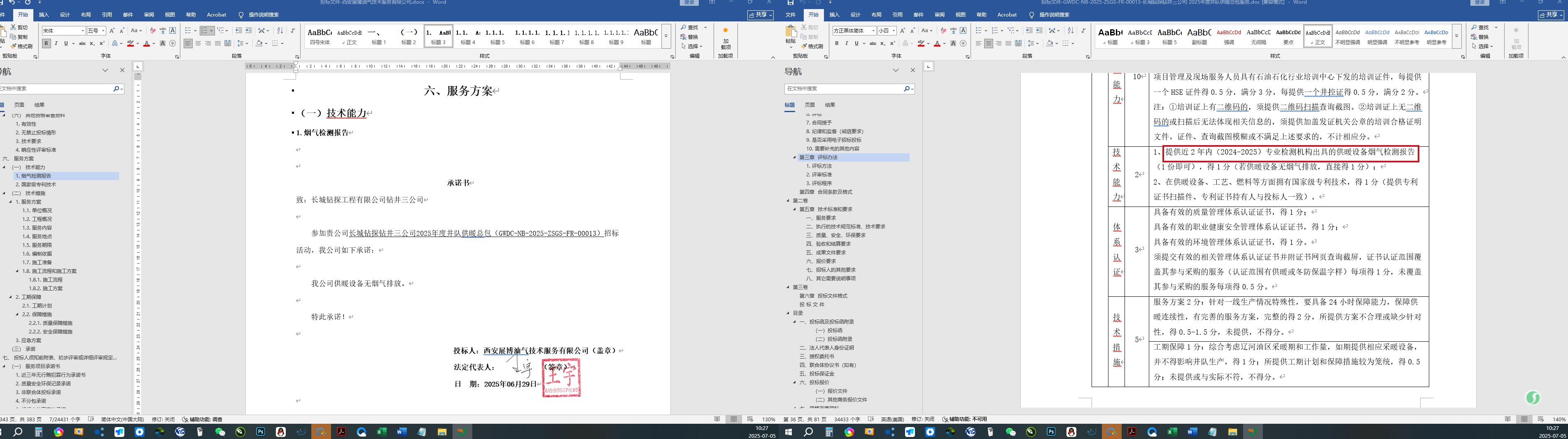This screenshot has height=439, width=1568.
Task: Open Excel from the left taskbar
Action: (382, 432)
